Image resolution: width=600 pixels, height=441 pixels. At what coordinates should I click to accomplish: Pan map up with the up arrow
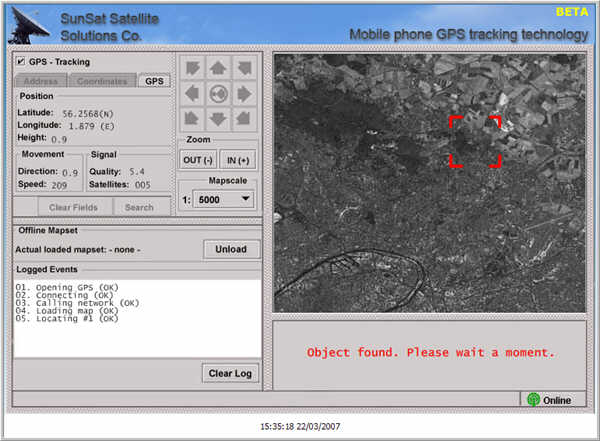(218, 68)
